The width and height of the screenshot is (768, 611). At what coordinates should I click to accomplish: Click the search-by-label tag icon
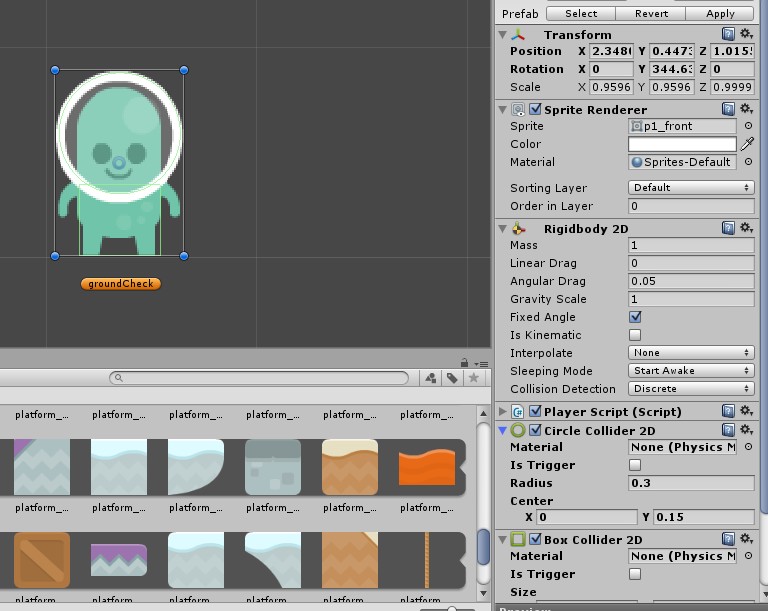[452, 378]
